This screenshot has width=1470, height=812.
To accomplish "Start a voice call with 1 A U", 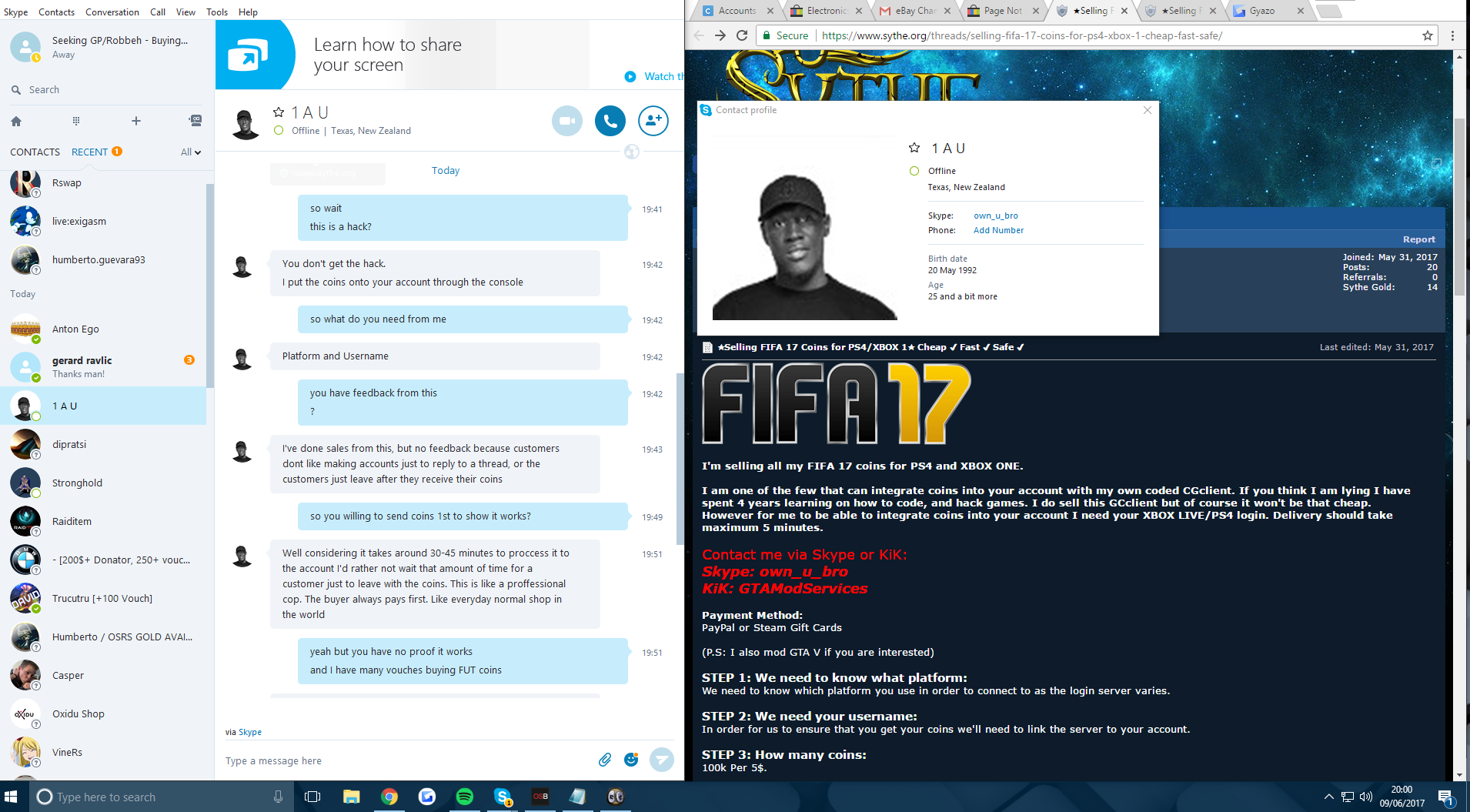I will click(x=610, y=121).
